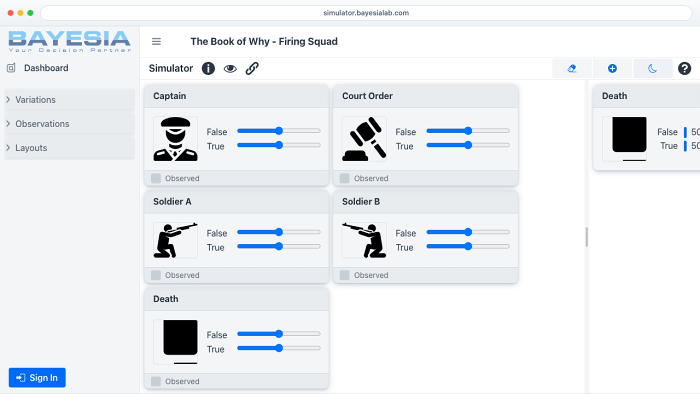The width and height of the screenshot is (700, 394).
Task: Adjust Death True slider
Action: (x=279, y=348)
